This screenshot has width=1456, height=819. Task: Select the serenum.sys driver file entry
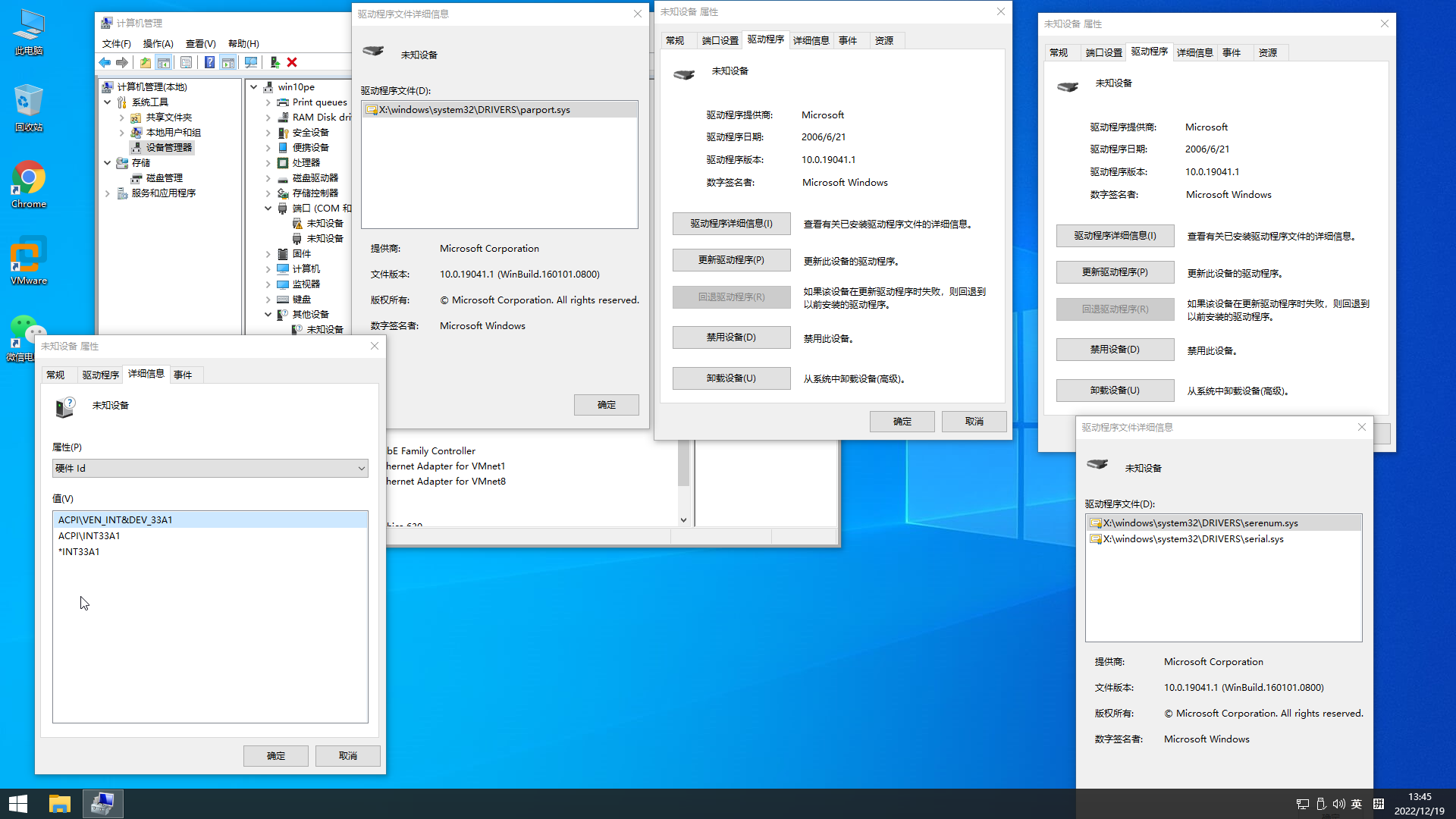(1223, 523)
